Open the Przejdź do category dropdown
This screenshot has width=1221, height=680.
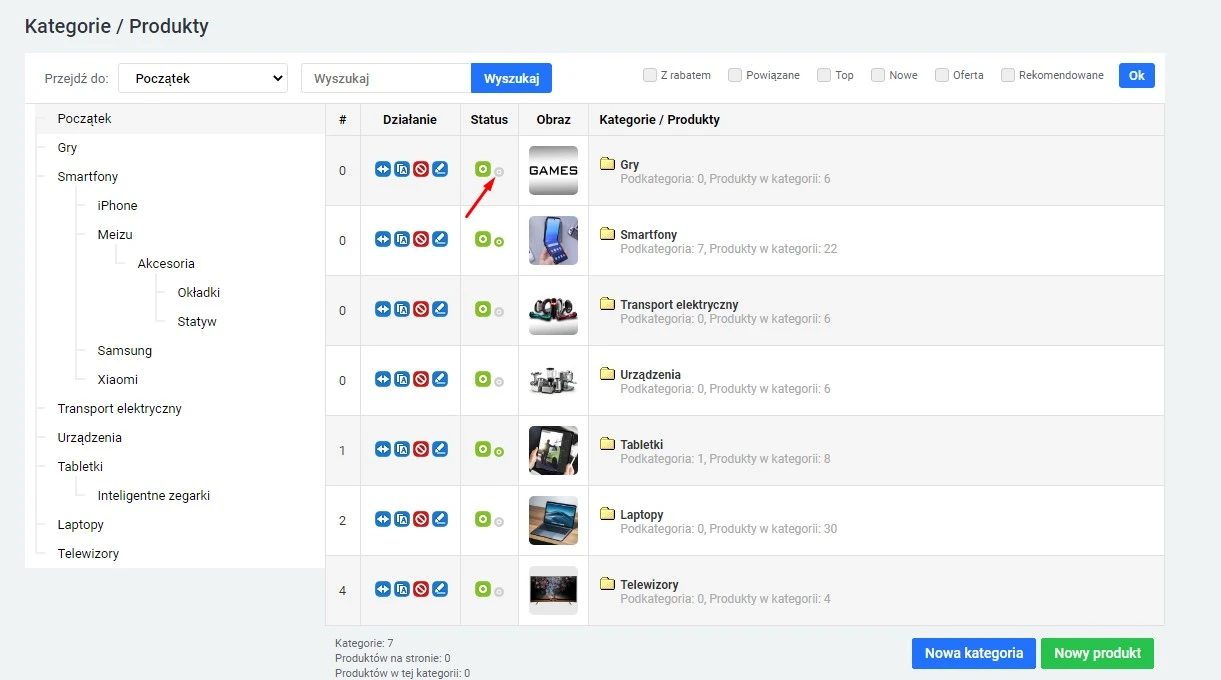pos(202,77)
